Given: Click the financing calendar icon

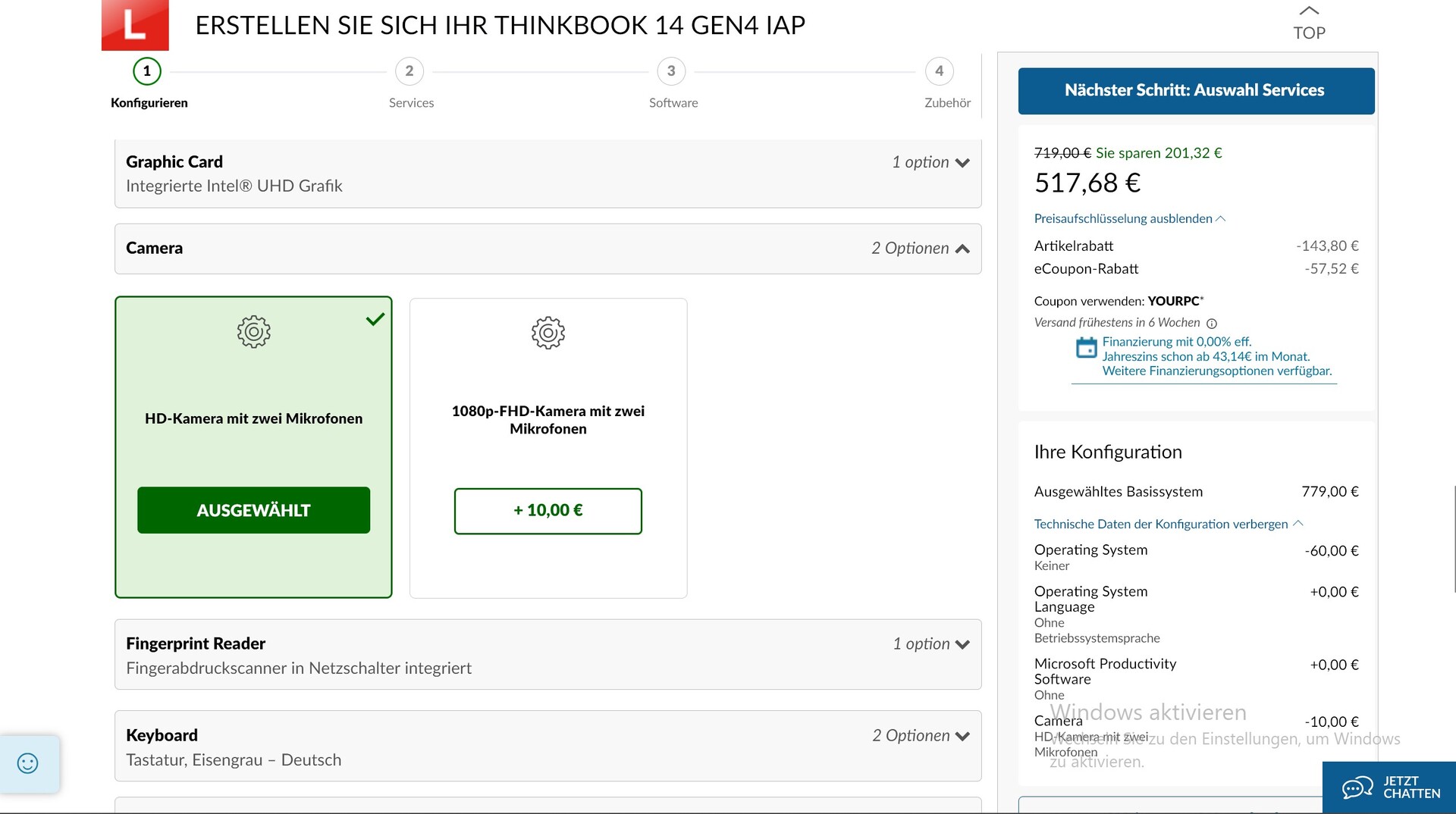Looking at the screenshot, I should 1086,348.
